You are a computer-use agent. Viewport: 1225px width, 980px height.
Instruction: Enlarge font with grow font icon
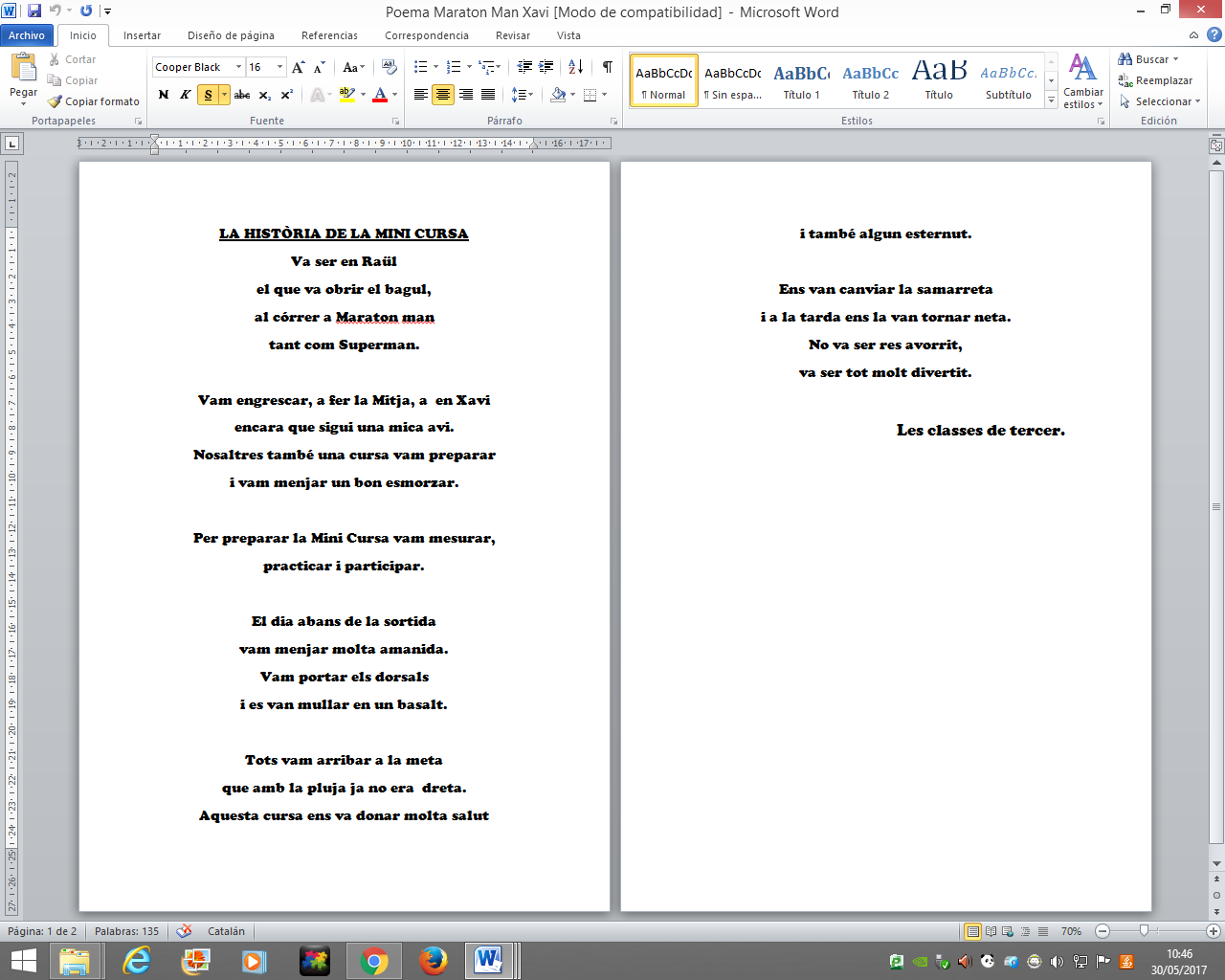(299, 67)
